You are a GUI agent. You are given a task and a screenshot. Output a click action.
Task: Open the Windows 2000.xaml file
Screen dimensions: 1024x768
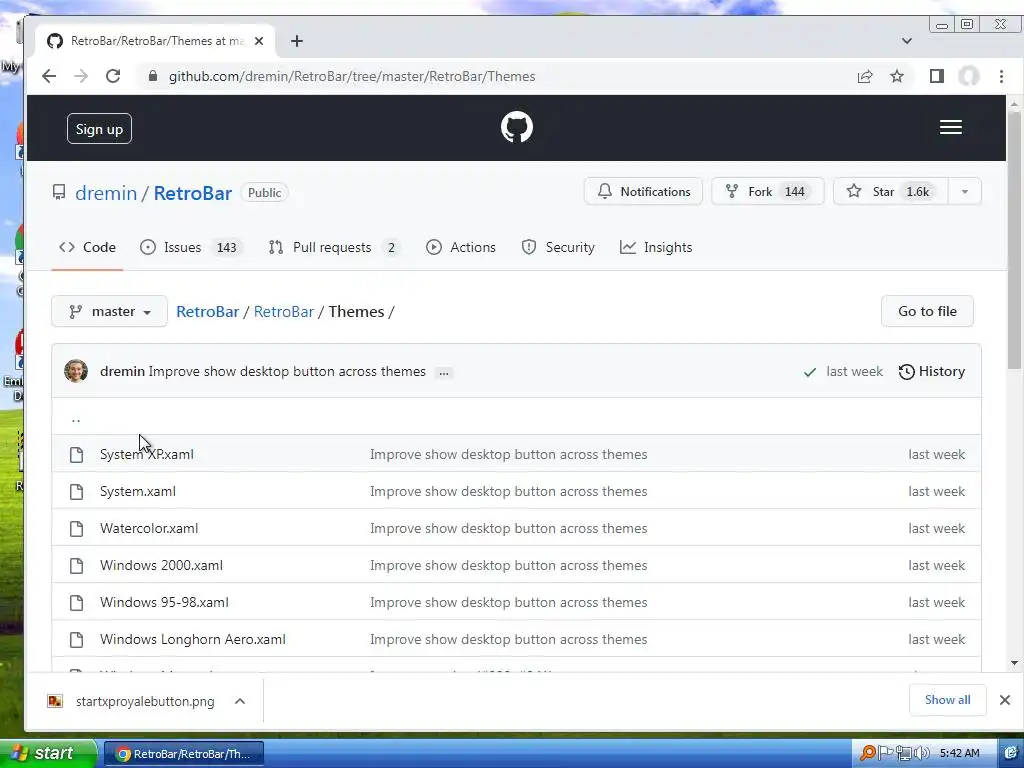click(161, 566)
